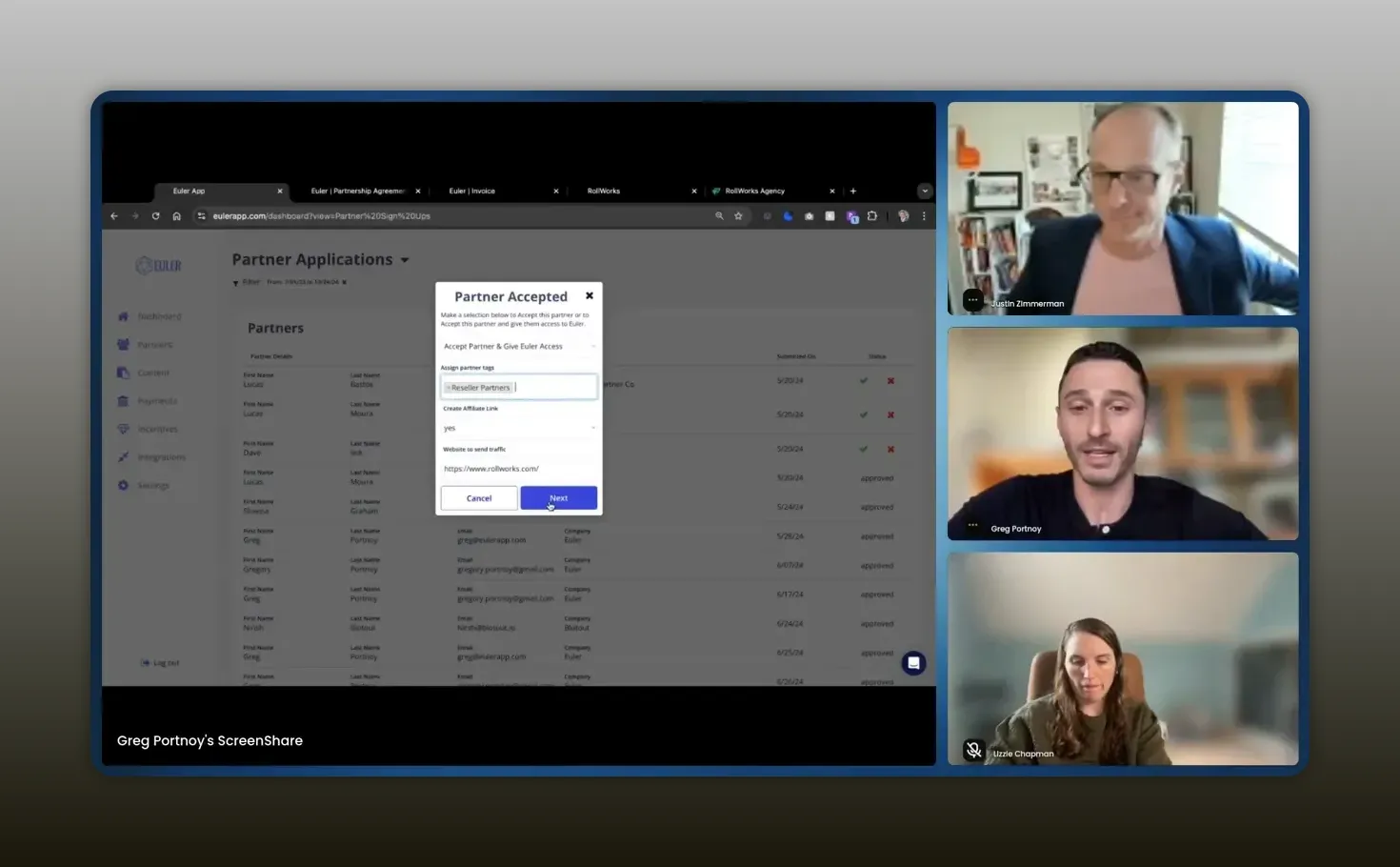Click the Incentives icon in sidebar
Image resolution: width=1400 pixels, height=867 pixels.
point(123,430)
